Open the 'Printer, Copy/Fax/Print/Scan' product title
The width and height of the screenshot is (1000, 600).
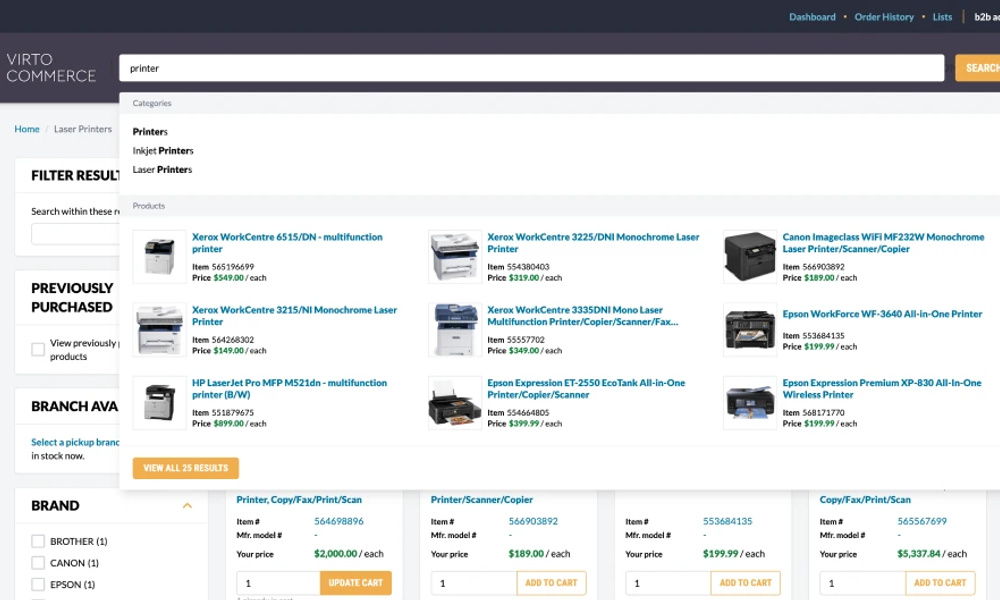pyautogui.click(x=299, y=500)
